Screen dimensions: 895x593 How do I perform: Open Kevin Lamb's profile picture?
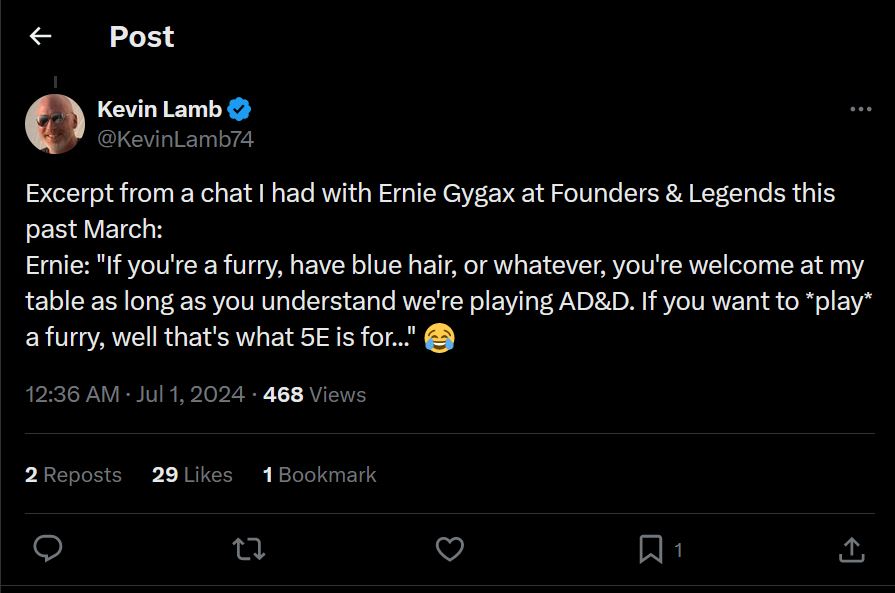[x=55, y=124]
